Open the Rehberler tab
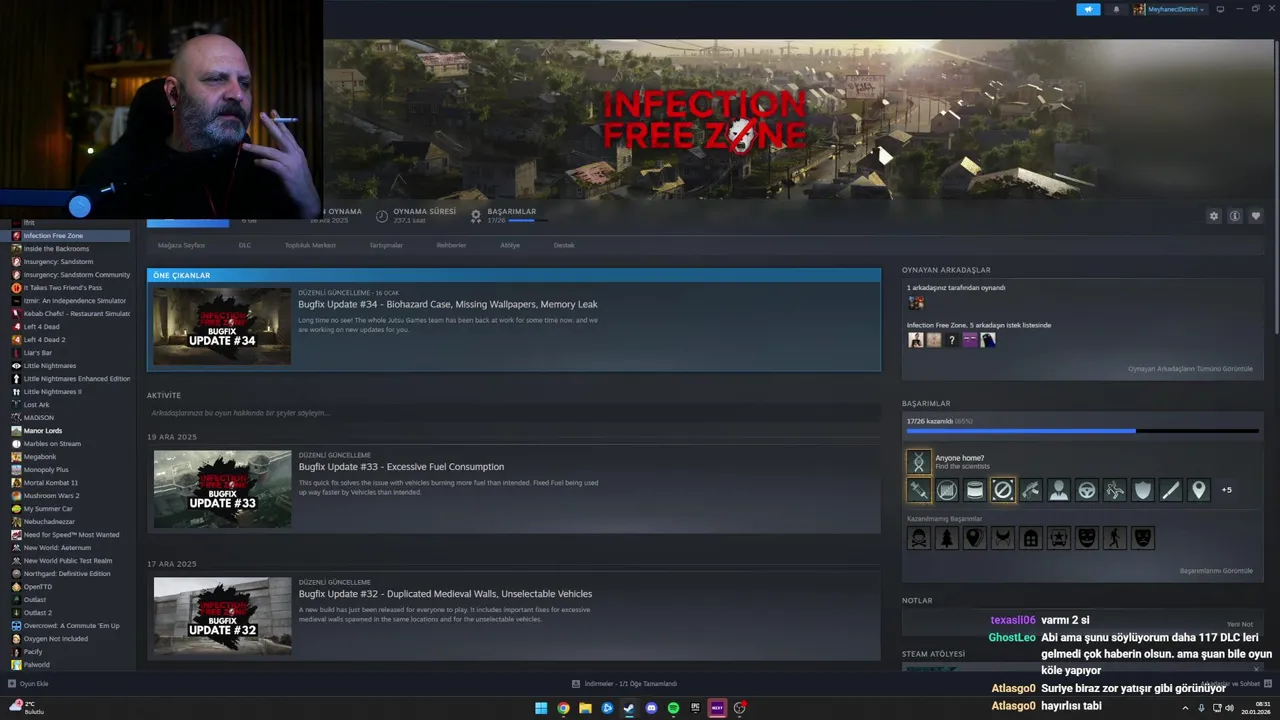This screenshot has height=720, width=1280. click(x=451, y=245)
